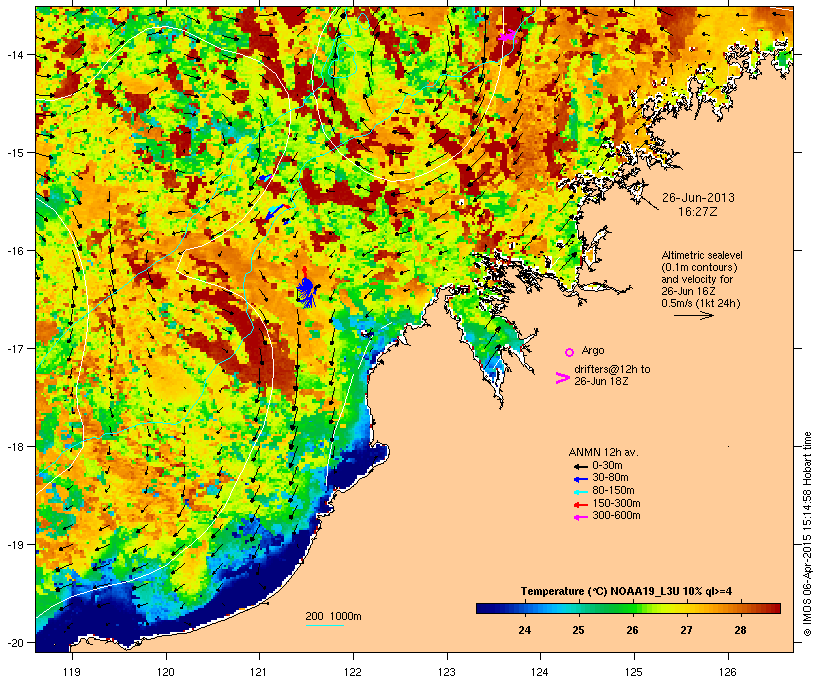Image resolution: width=820 pixels, height=680 pixels.
Task: Click the magenta marker at the map's top edge
Action: pos(506,36)
